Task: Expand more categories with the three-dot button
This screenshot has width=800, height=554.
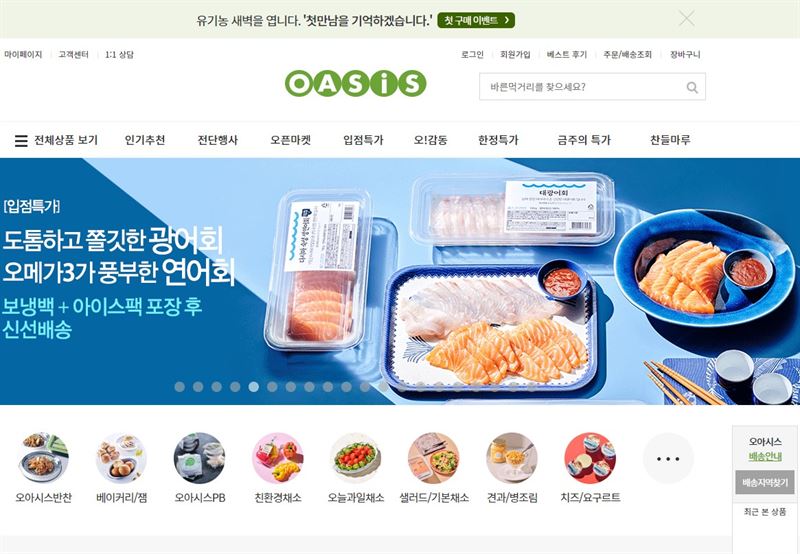Action: (x=668, y=458)
